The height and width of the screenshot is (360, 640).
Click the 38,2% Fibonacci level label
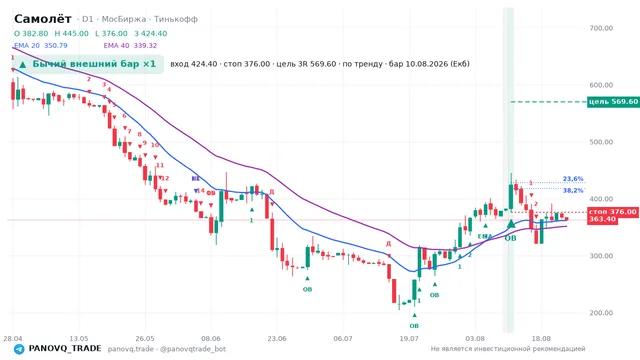[573, 190]
